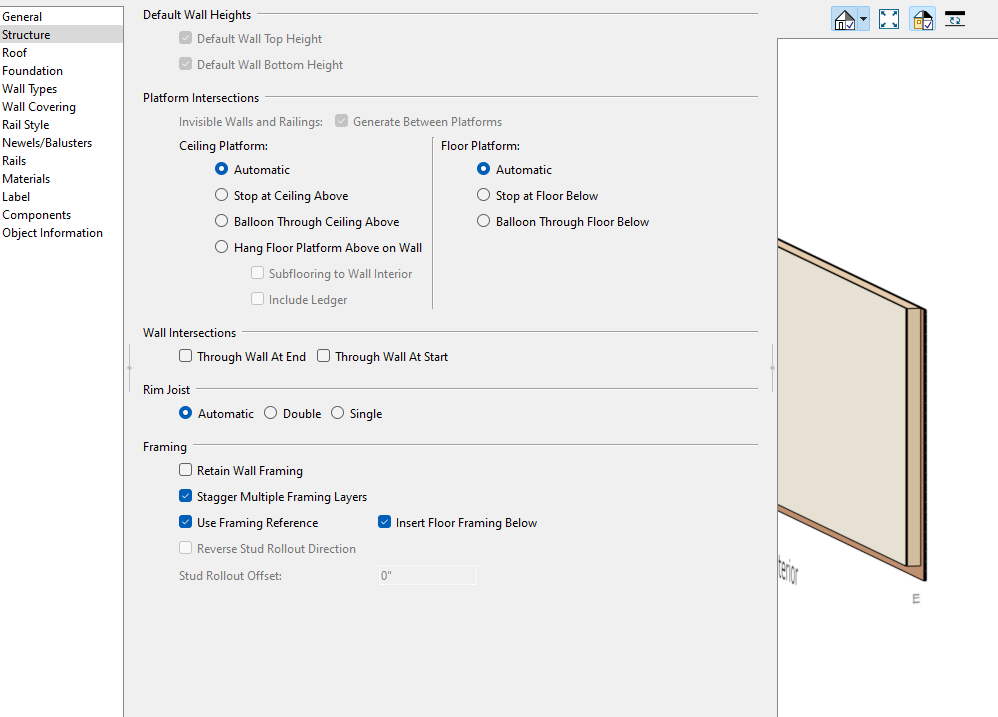Toggle Insert Floor Framing Below checkbox
This screenshot has width=998, height=717.
(384, 522)
